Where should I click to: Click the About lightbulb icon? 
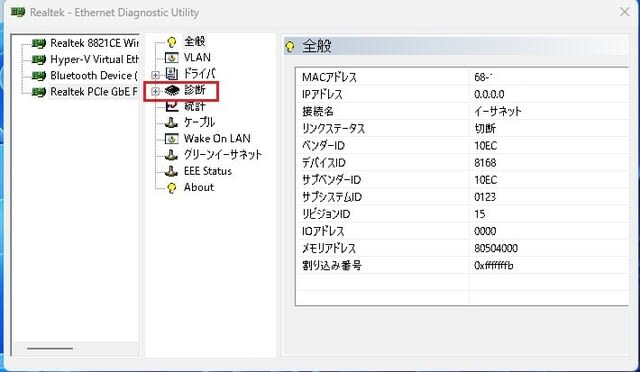172,188
